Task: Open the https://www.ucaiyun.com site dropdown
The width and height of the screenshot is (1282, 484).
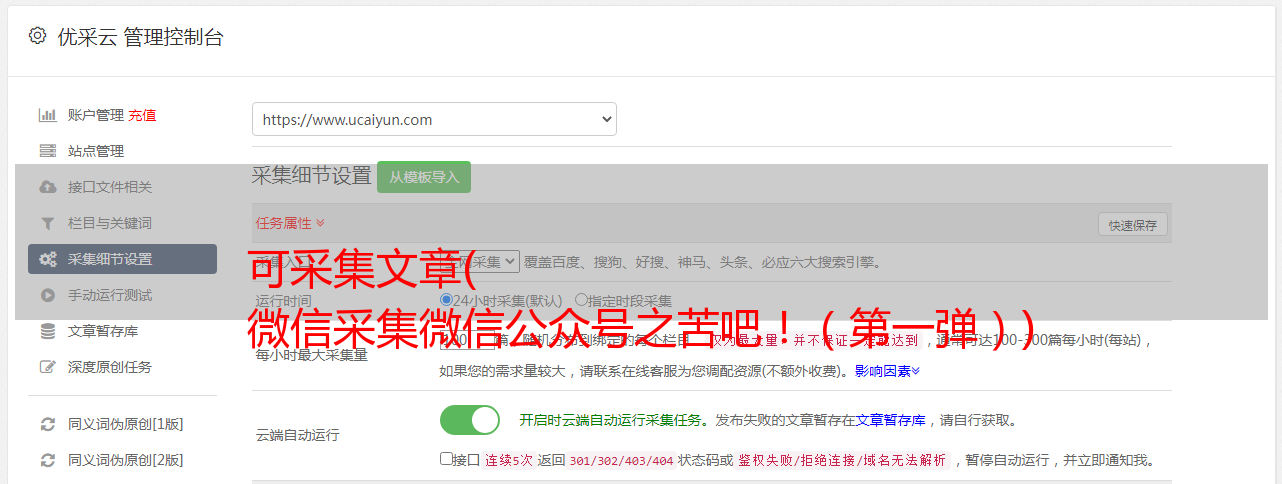Action: pos(434,119)
